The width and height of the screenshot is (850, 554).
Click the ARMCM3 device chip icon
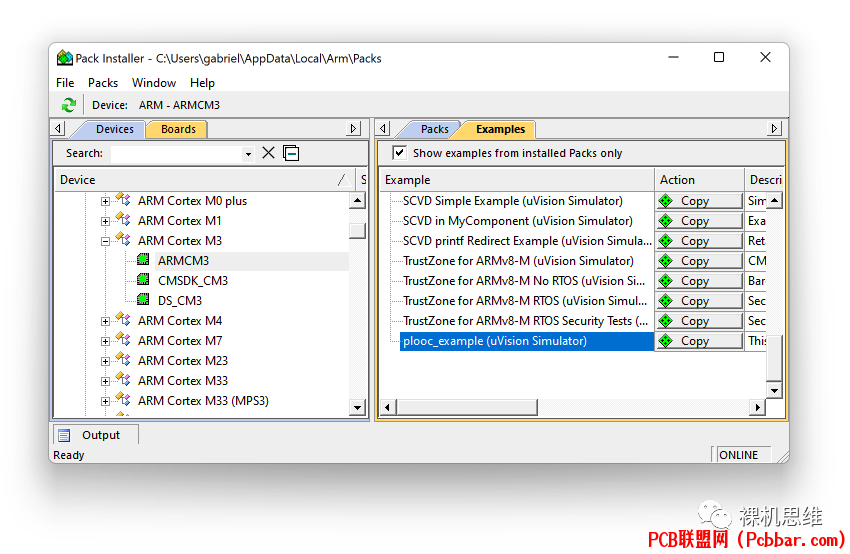143,260
